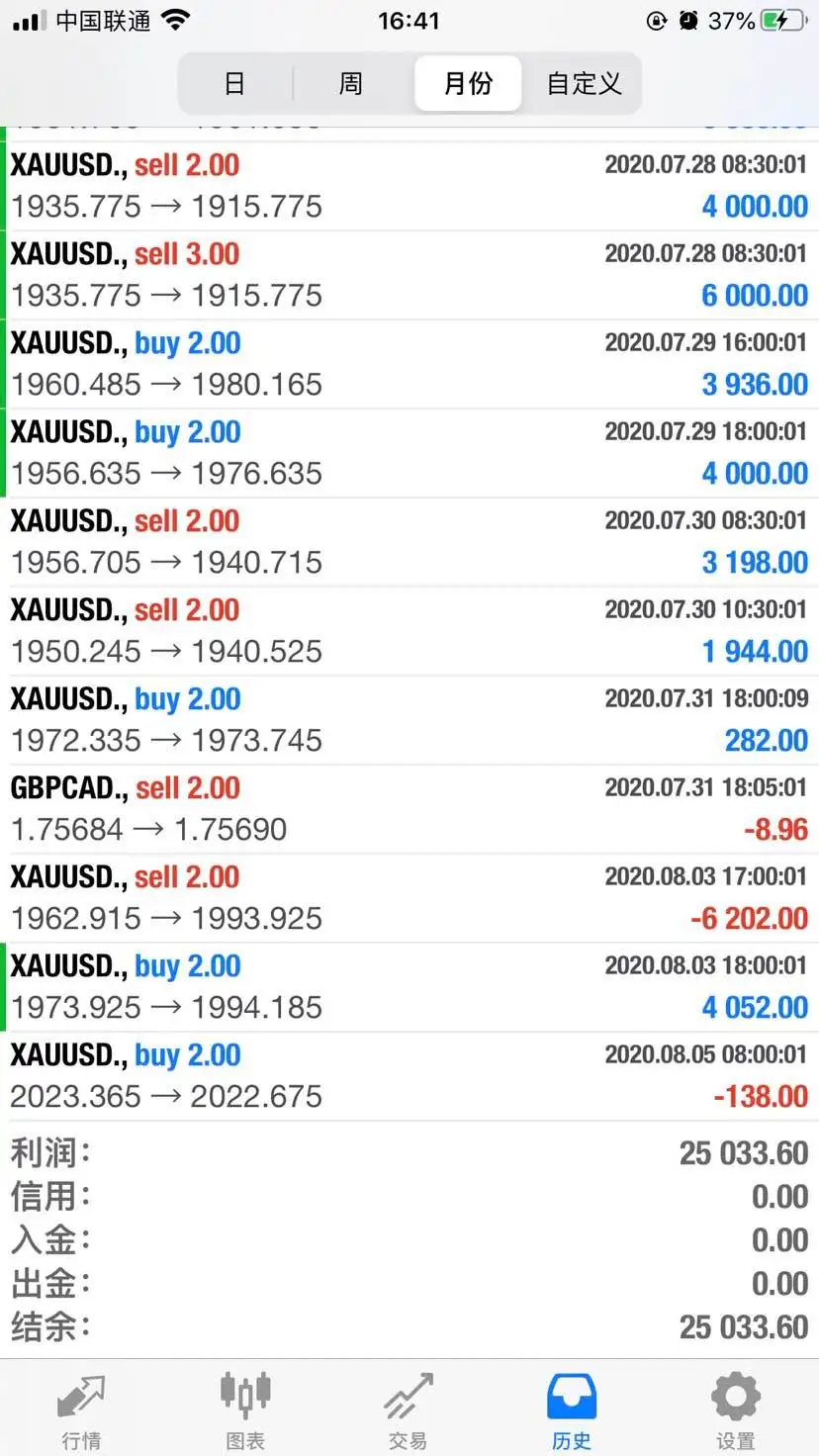Viewport: 819px width, 1456px height.
Task: Switch to the 日 day tab
Action: pyautogui.click(x=234, y=83)
